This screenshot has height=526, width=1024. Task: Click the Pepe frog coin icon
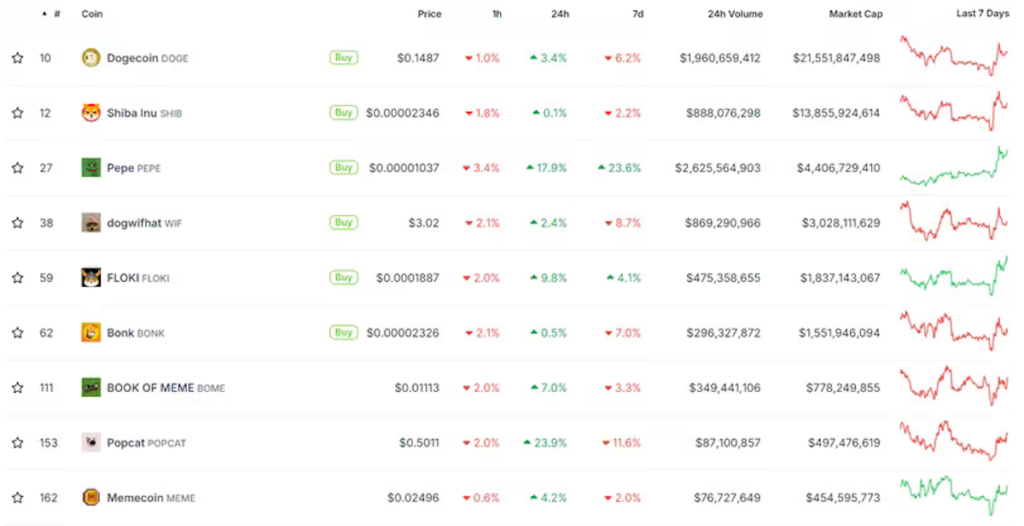coord(91,168)
